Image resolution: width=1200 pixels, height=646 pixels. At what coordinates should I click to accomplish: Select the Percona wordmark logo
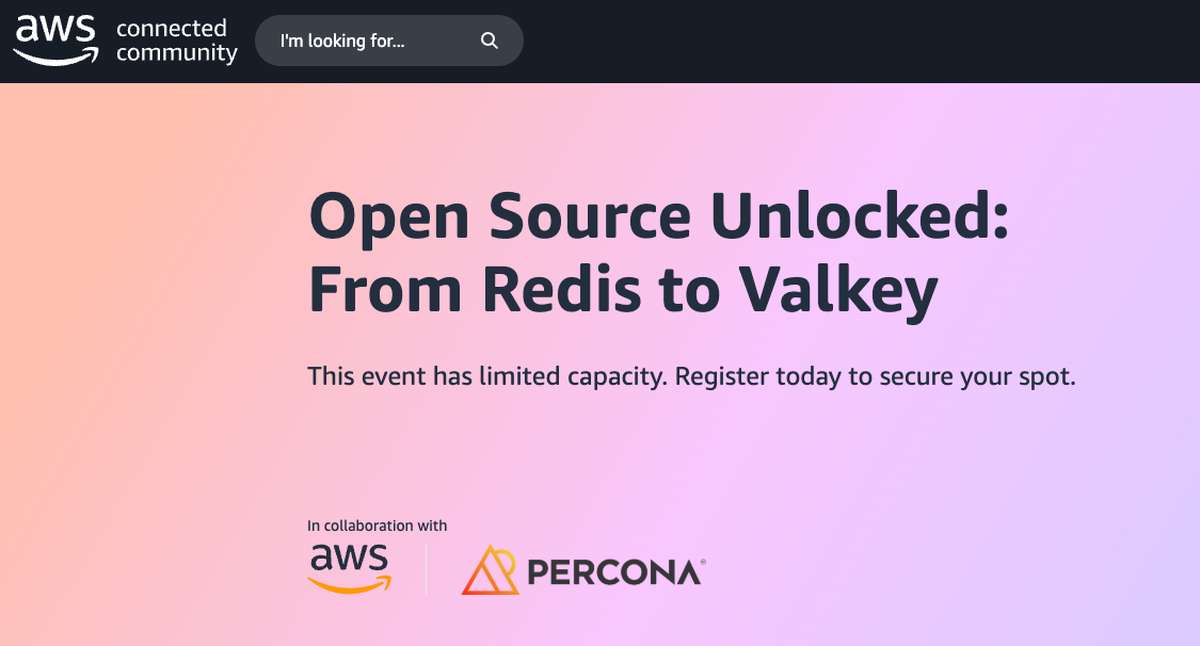tap(613, 572)
